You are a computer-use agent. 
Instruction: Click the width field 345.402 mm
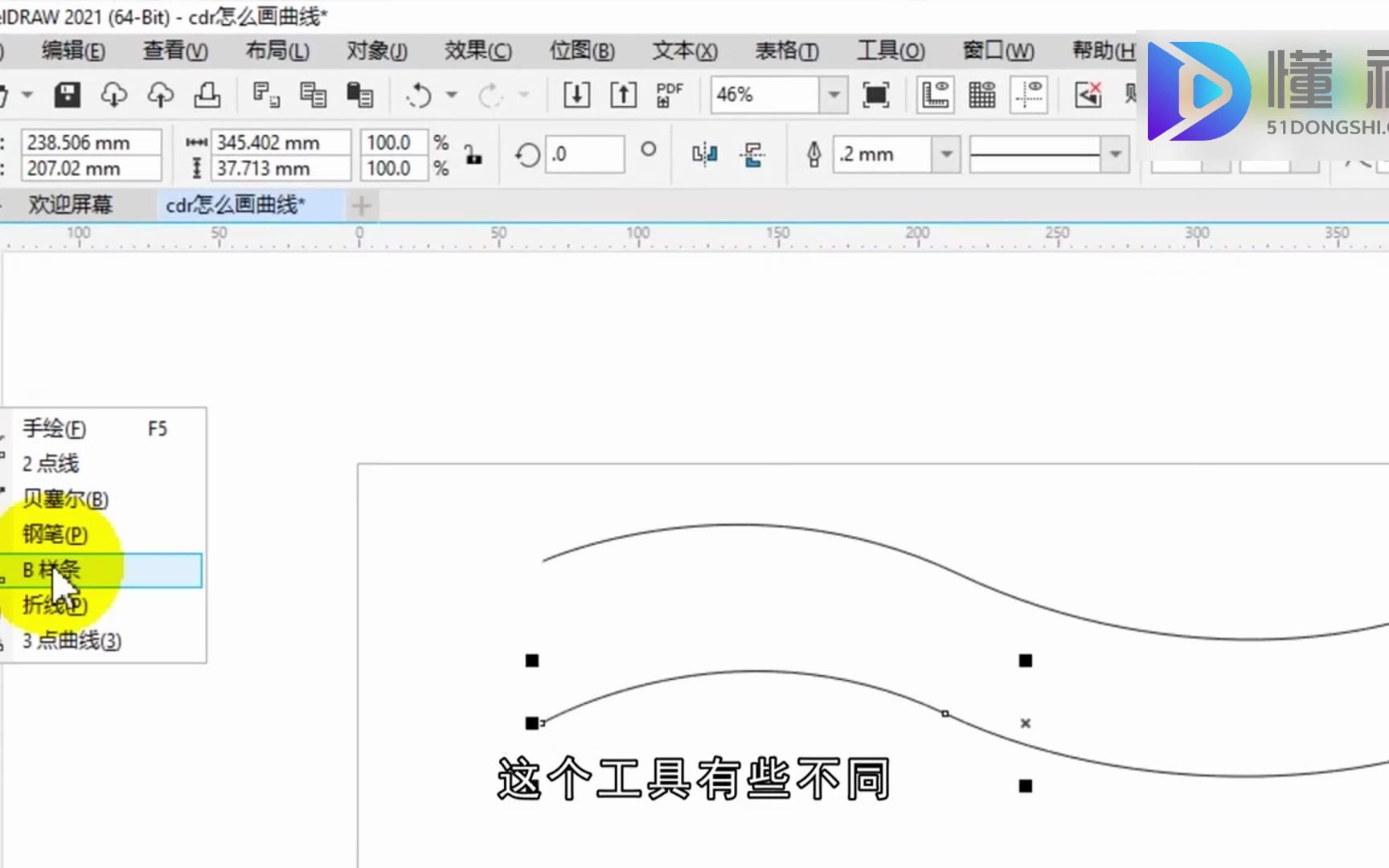pyautogui.click(x=281, y=142)
